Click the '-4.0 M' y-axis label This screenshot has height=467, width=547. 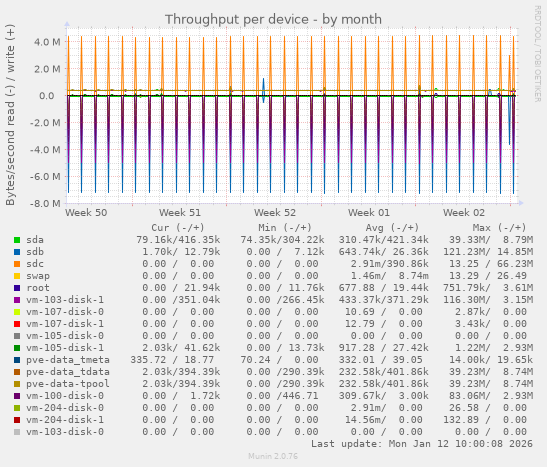45,150
